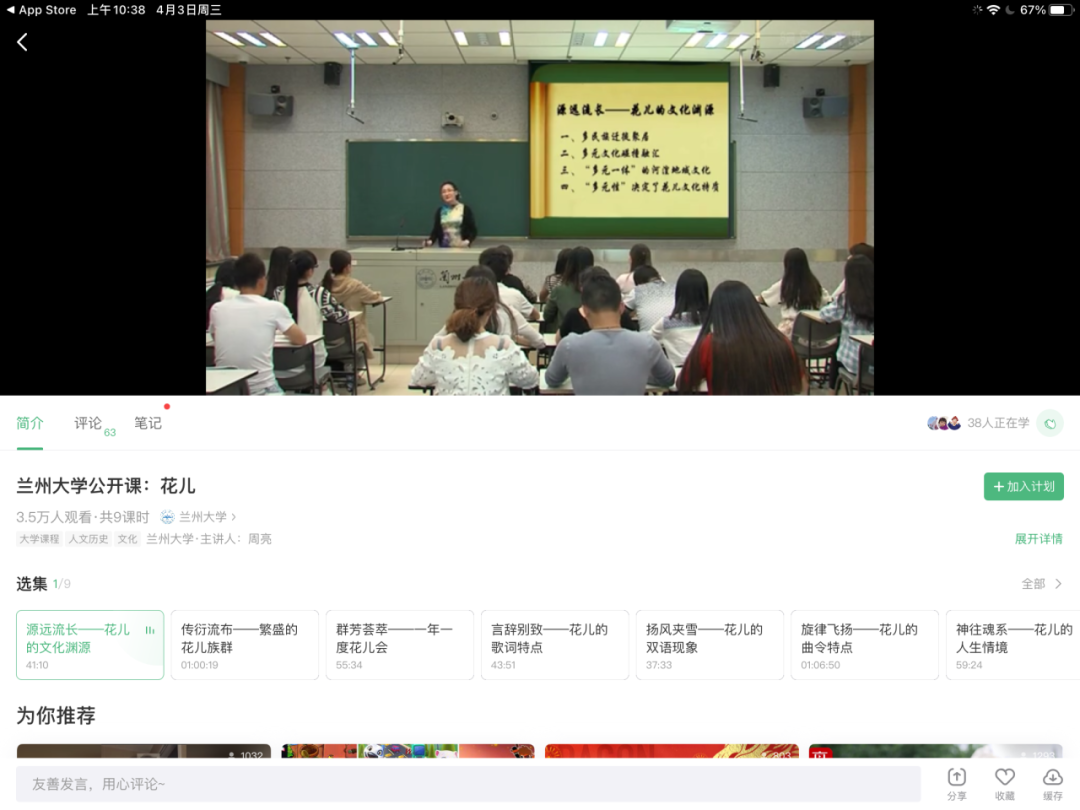
Task: Tap the 为你推荐 heading
Action: pyautogui.click(x=56, y=716)
